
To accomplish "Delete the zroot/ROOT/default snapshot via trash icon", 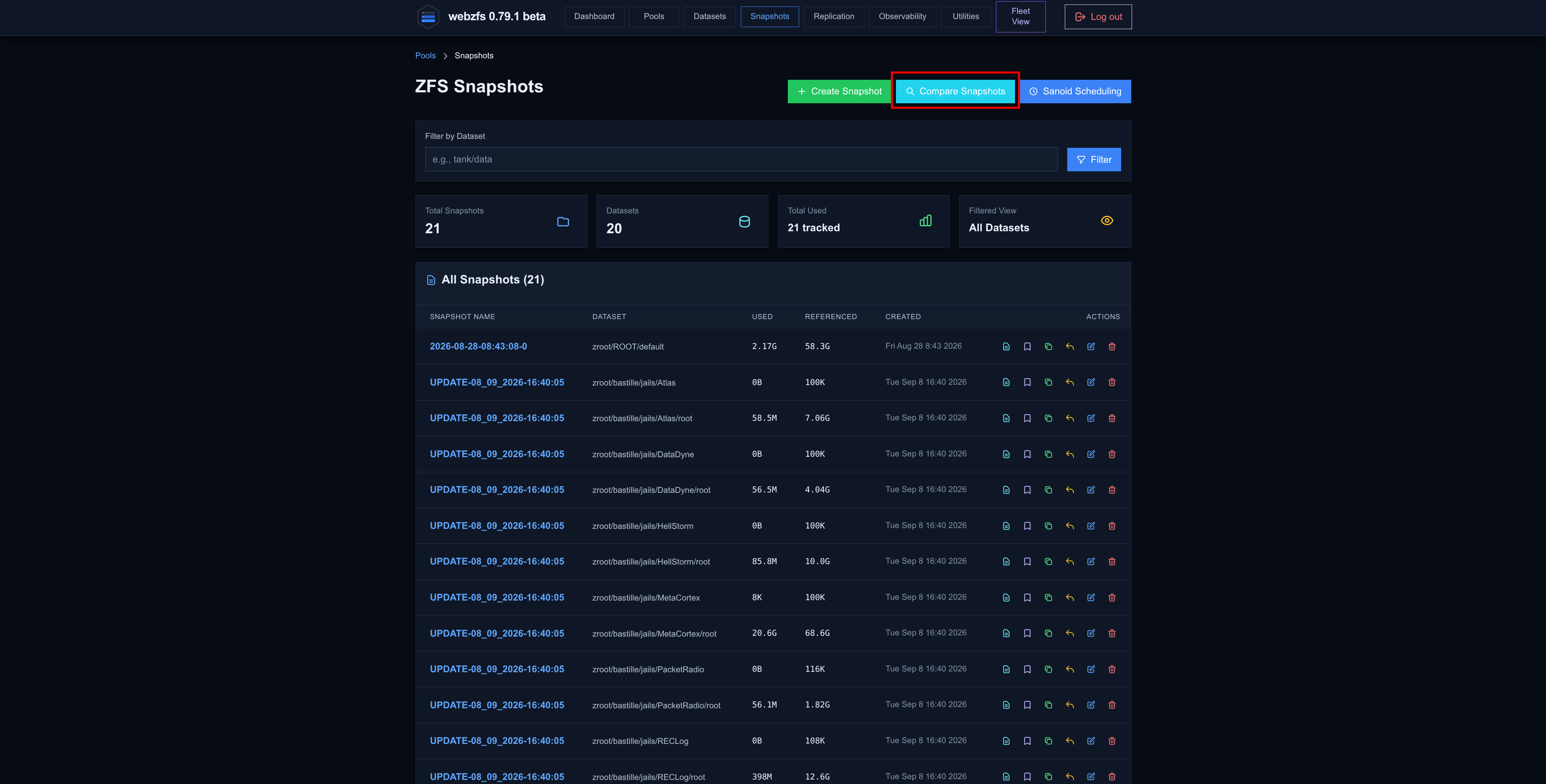I will pyautogui.click(x=1112, y=347).
